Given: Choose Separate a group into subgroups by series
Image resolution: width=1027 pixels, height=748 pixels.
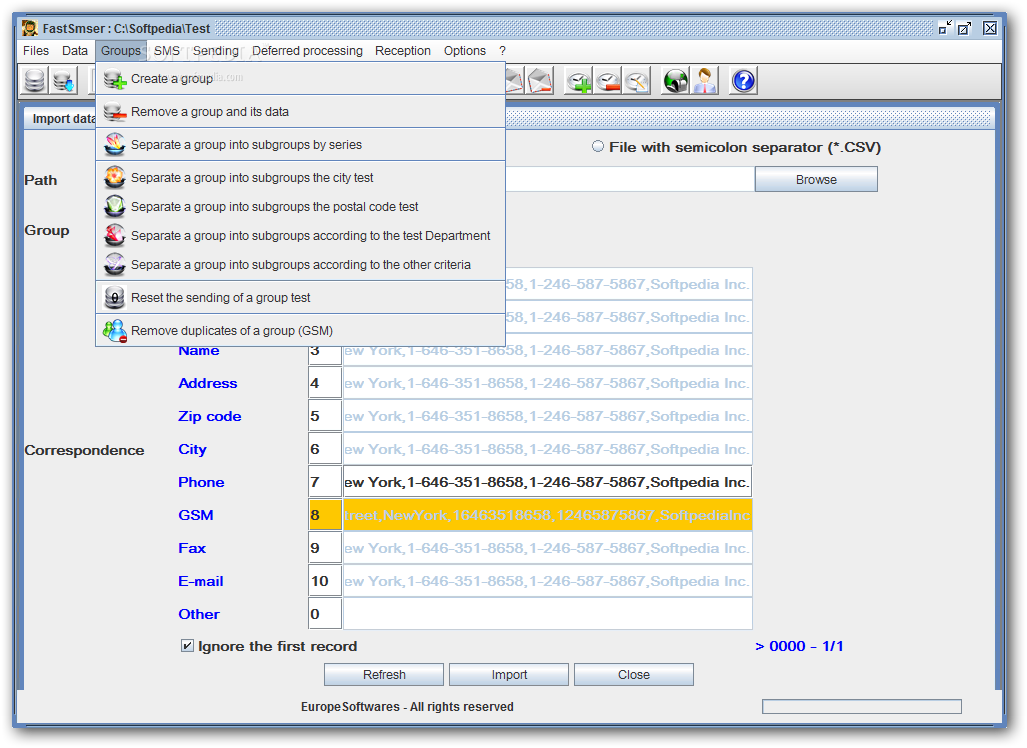Looking at the screenshot, I should tap(301, 144).
